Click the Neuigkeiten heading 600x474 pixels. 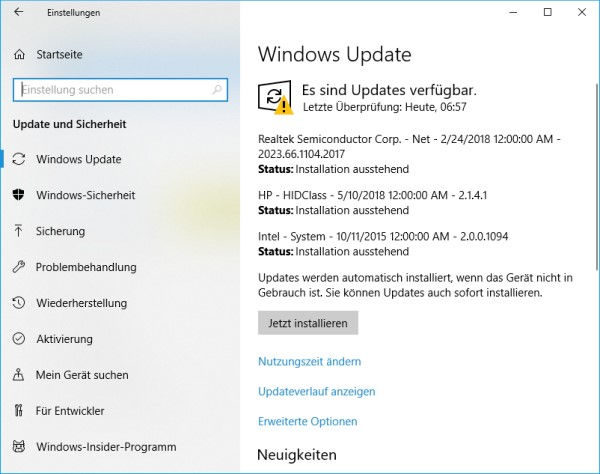(297, 455)
